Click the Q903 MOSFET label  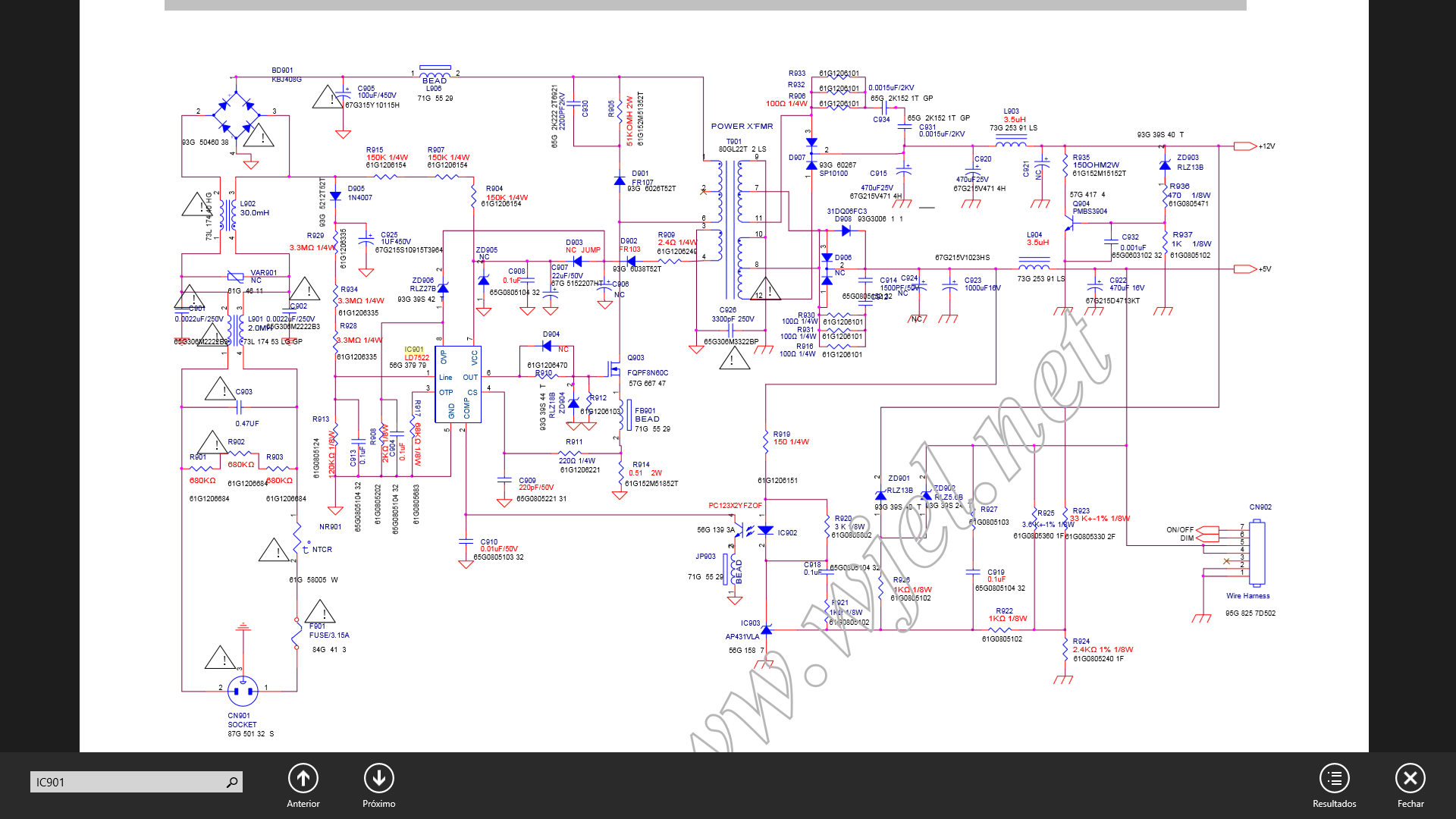click(x=635, y=358)
